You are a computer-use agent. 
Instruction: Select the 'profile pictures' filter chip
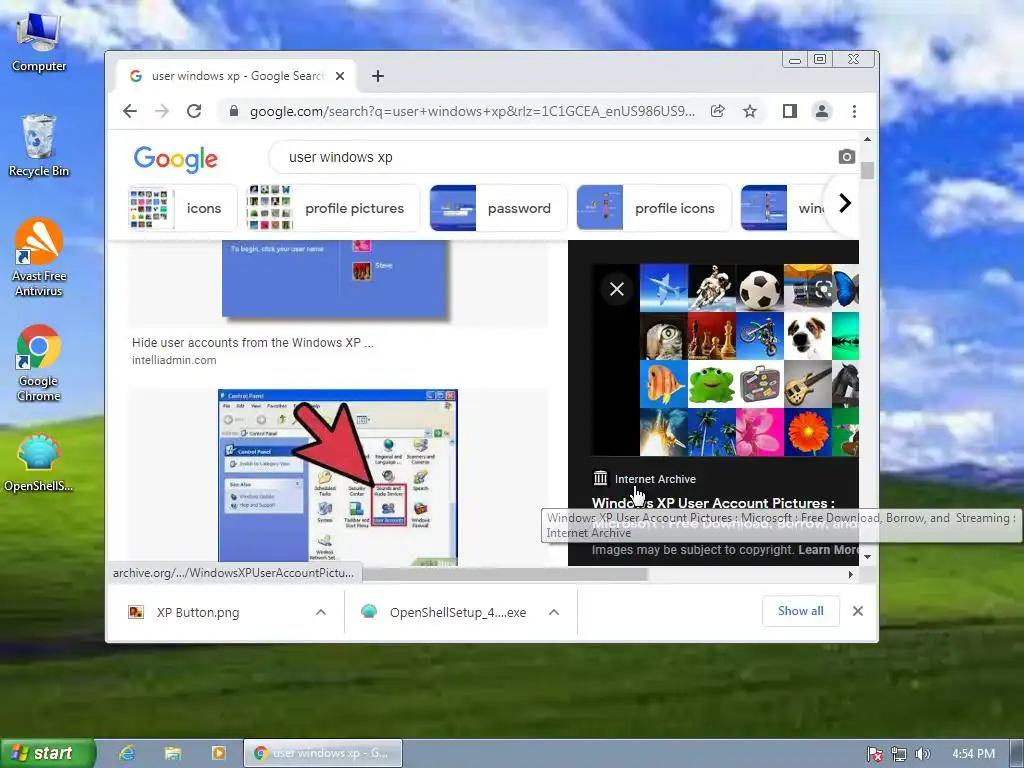point(333,208)
